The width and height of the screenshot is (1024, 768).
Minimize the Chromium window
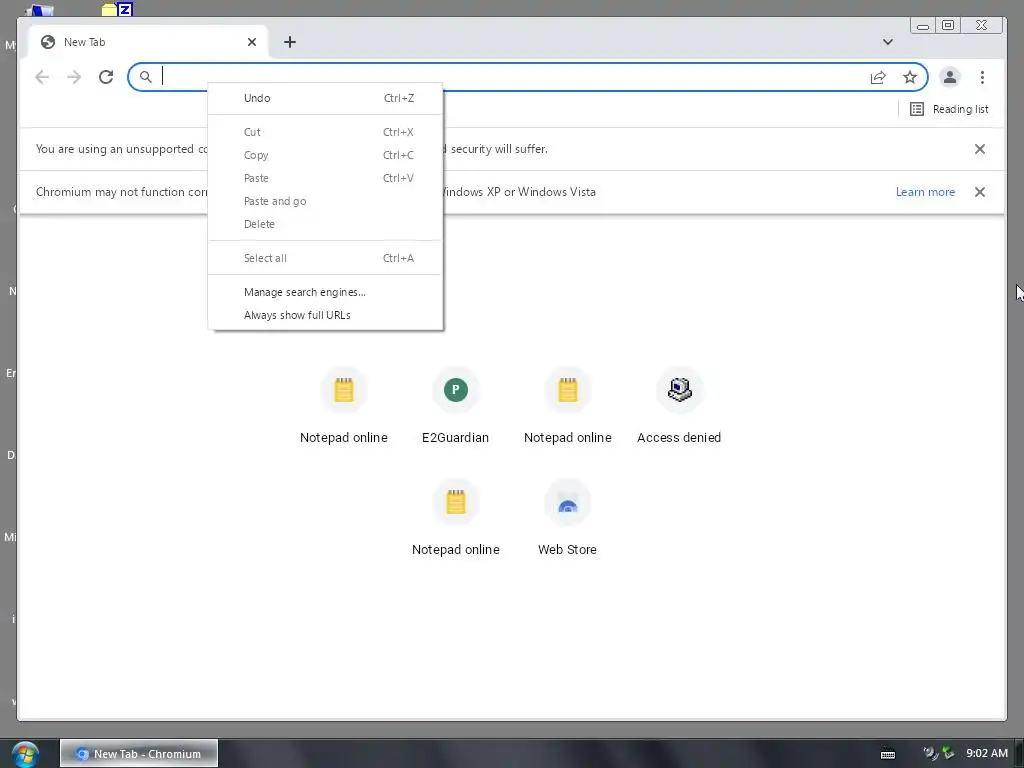point(923,25)
